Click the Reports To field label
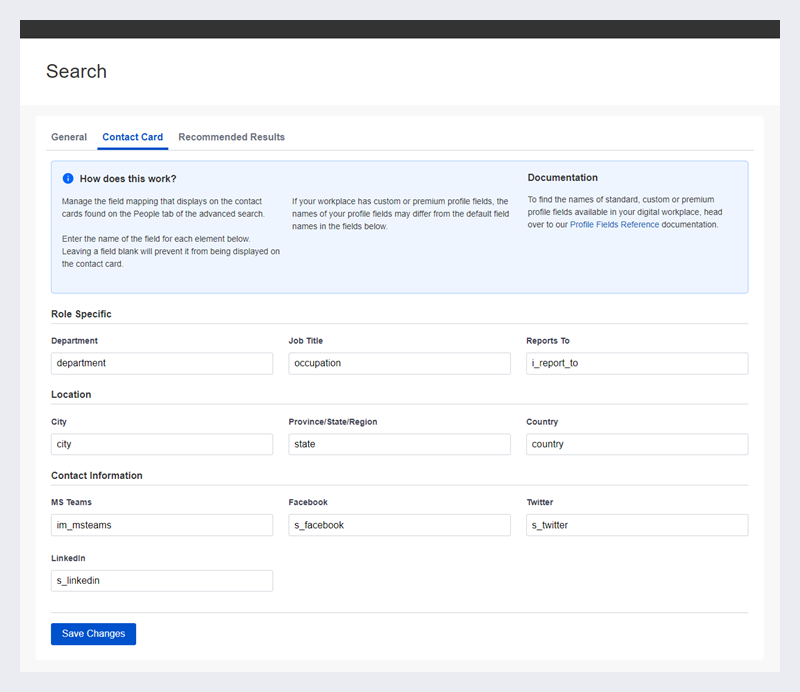The image size is (800, 692). click(x=548, y=341)
